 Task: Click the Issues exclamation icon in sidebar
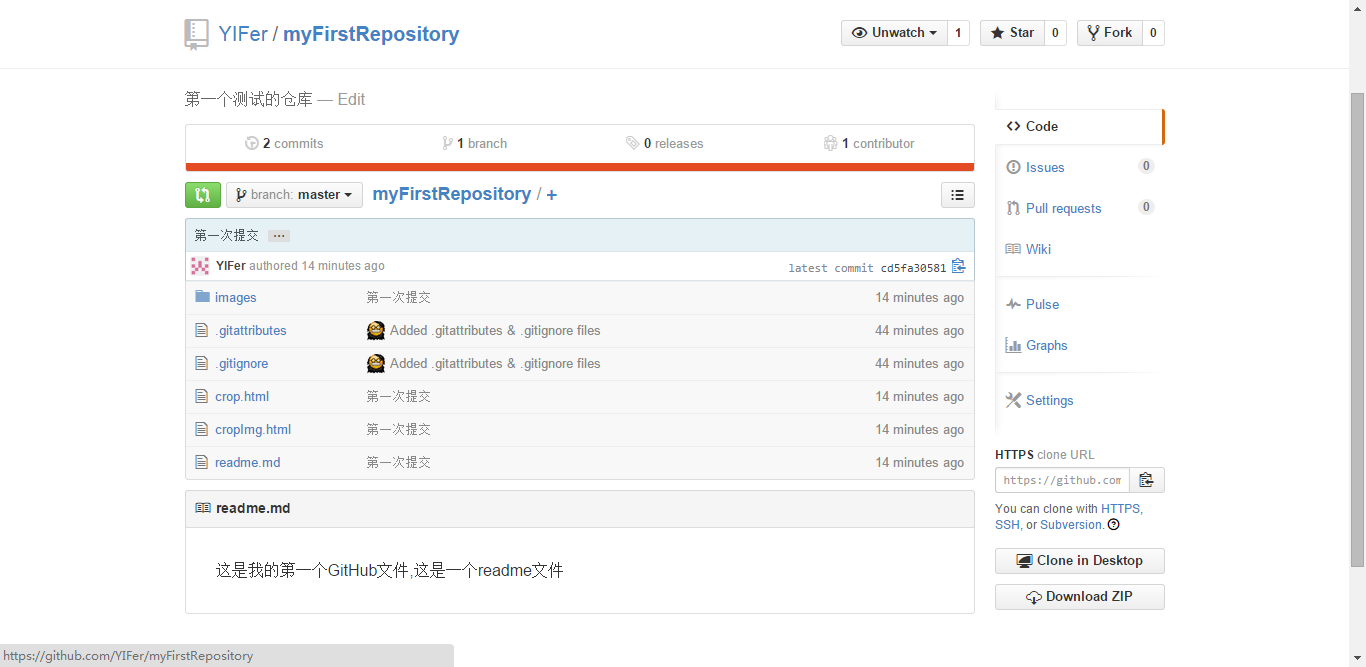pyautogui.click(x=1013, y=167)
